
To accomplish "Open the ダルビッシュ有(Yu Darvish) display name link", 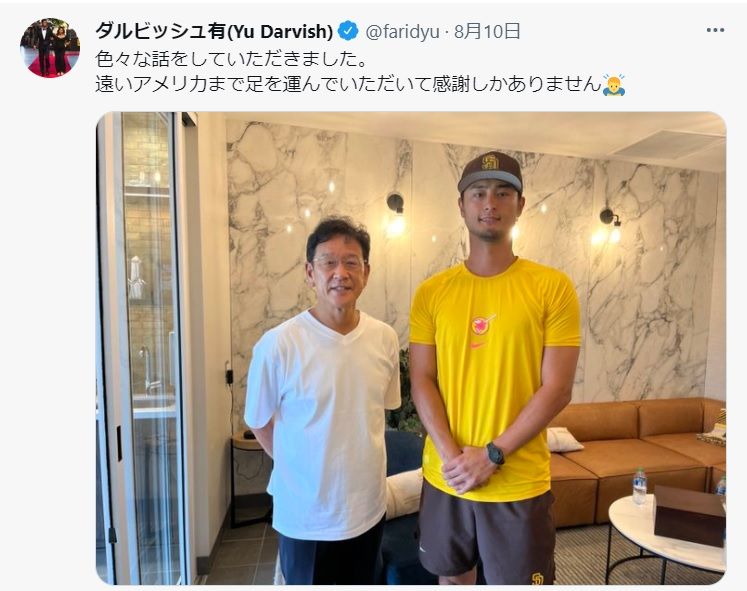I will coord(214,31).
